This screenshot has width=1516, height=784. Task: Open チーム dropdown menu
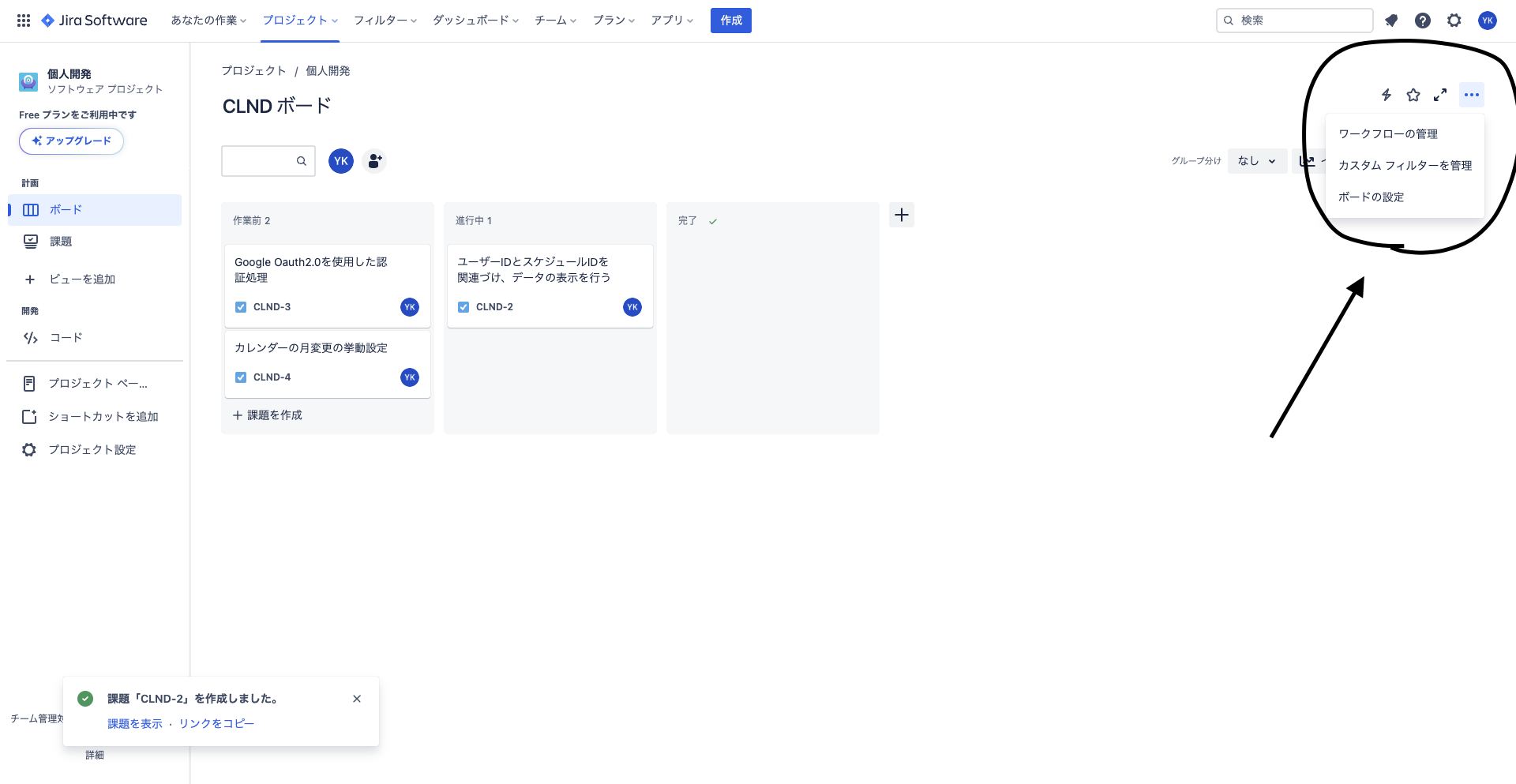coord(556,21)
